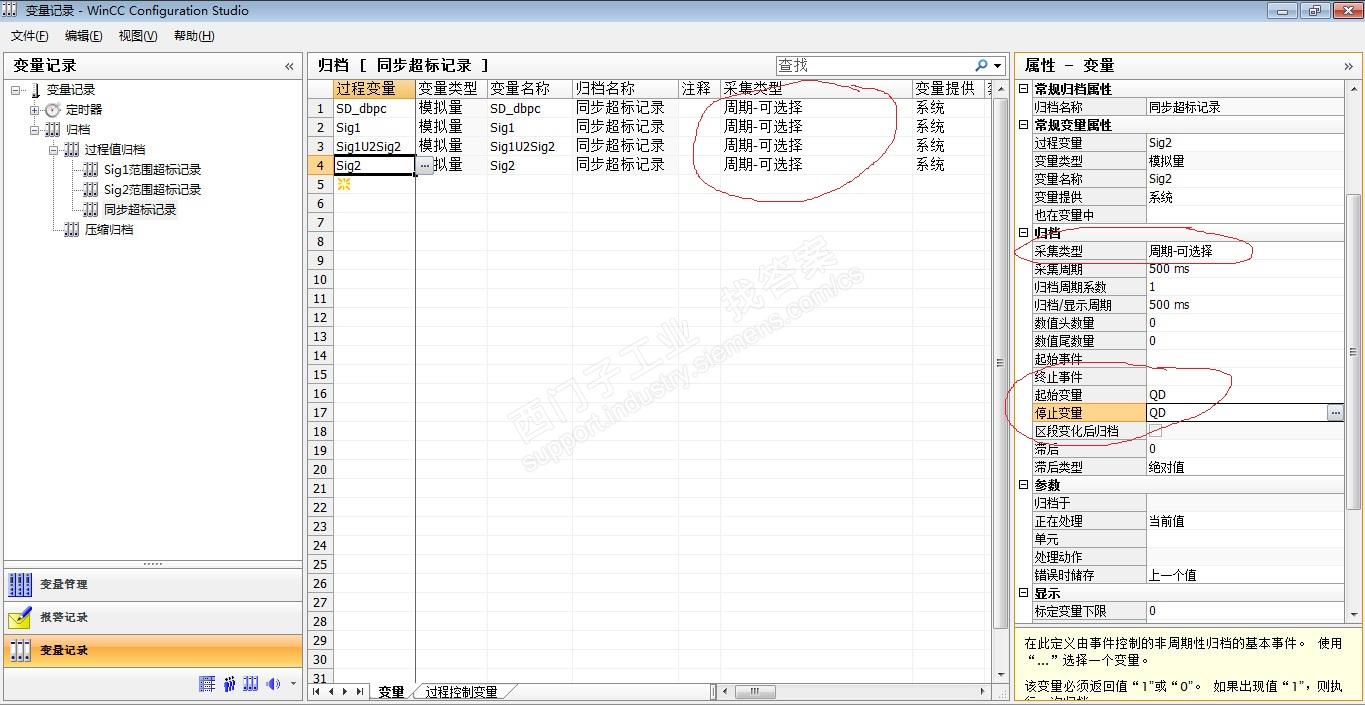Select the SD_dbpc process tag cell

[x=374, y=108]
